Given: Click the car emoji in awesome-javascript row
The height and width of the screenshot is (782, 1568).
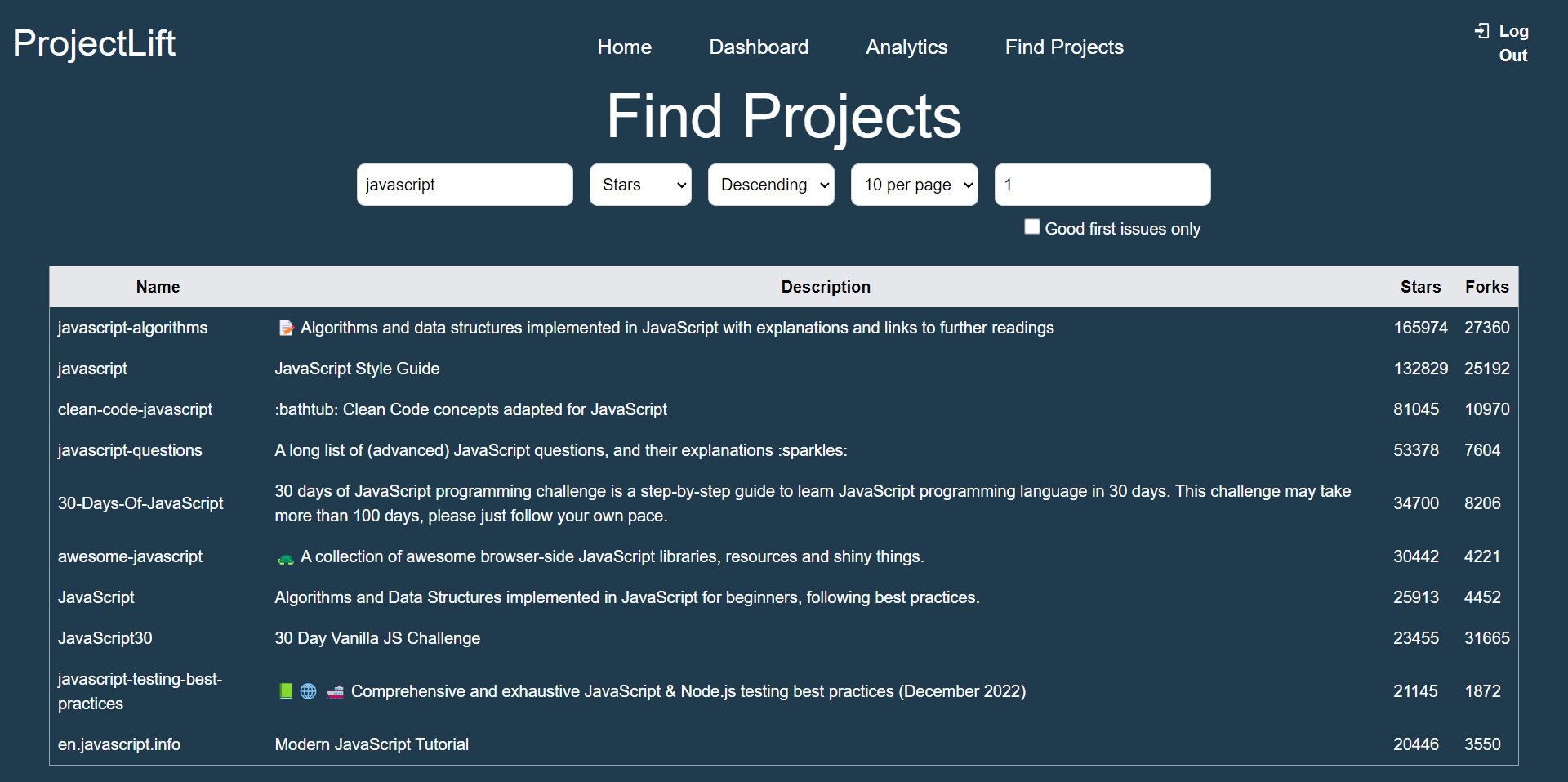Looking at the screenshot, I should click(286, 558).
